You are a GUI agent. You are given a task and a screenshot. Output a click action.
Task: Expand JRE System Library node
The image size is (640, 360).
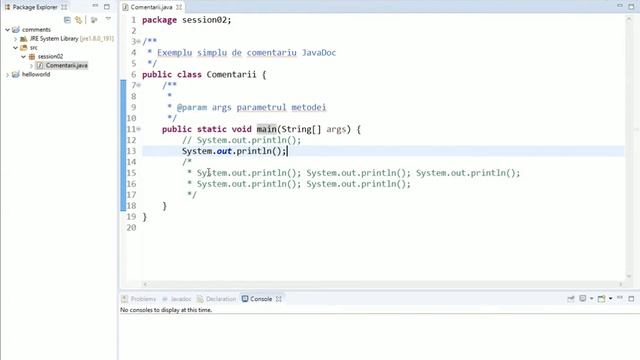pyautogui.click(x=16, y=39)
